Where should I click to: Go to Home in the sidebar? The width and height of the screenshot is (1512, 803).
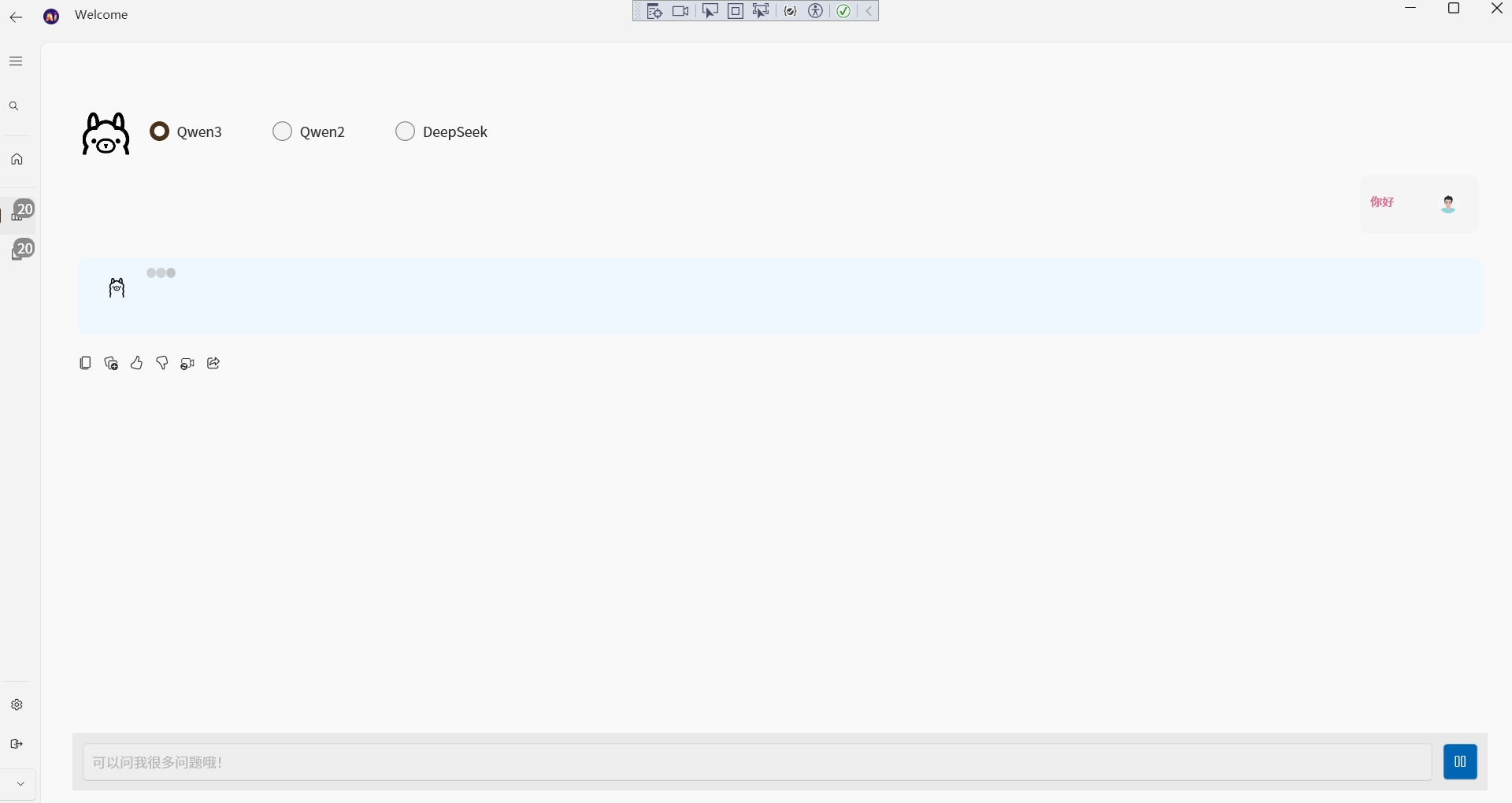point(17,159)
